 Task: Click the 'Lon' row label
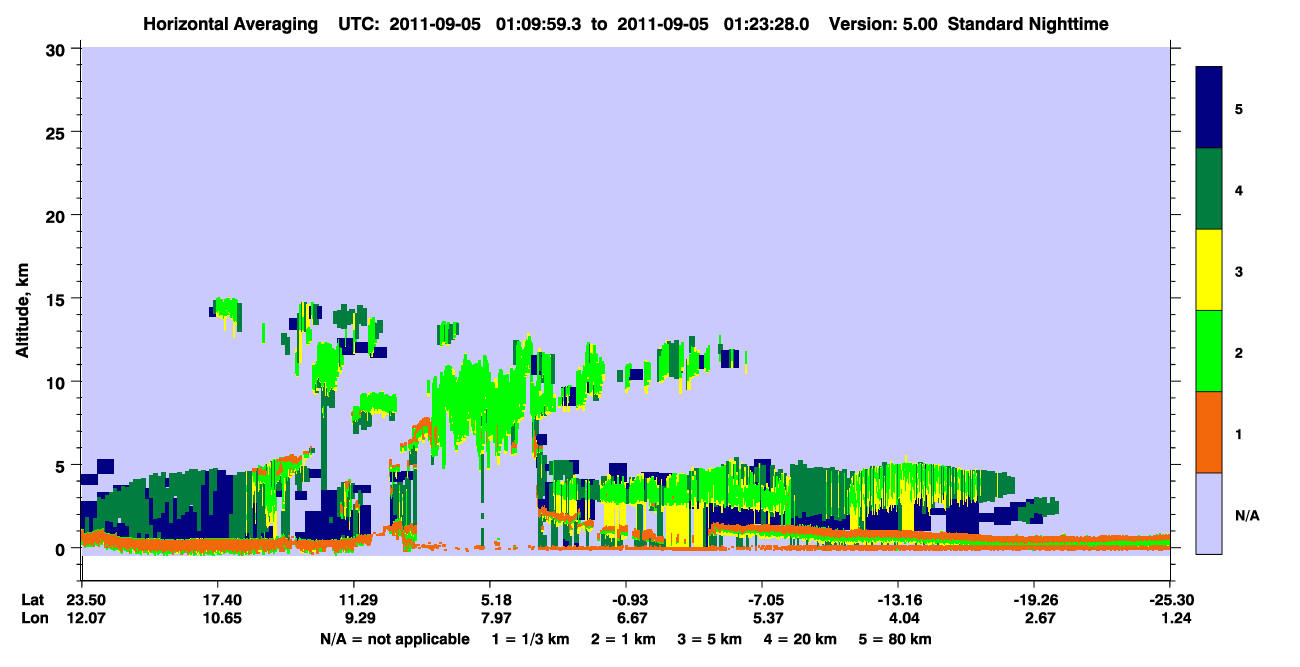(33, 619)
